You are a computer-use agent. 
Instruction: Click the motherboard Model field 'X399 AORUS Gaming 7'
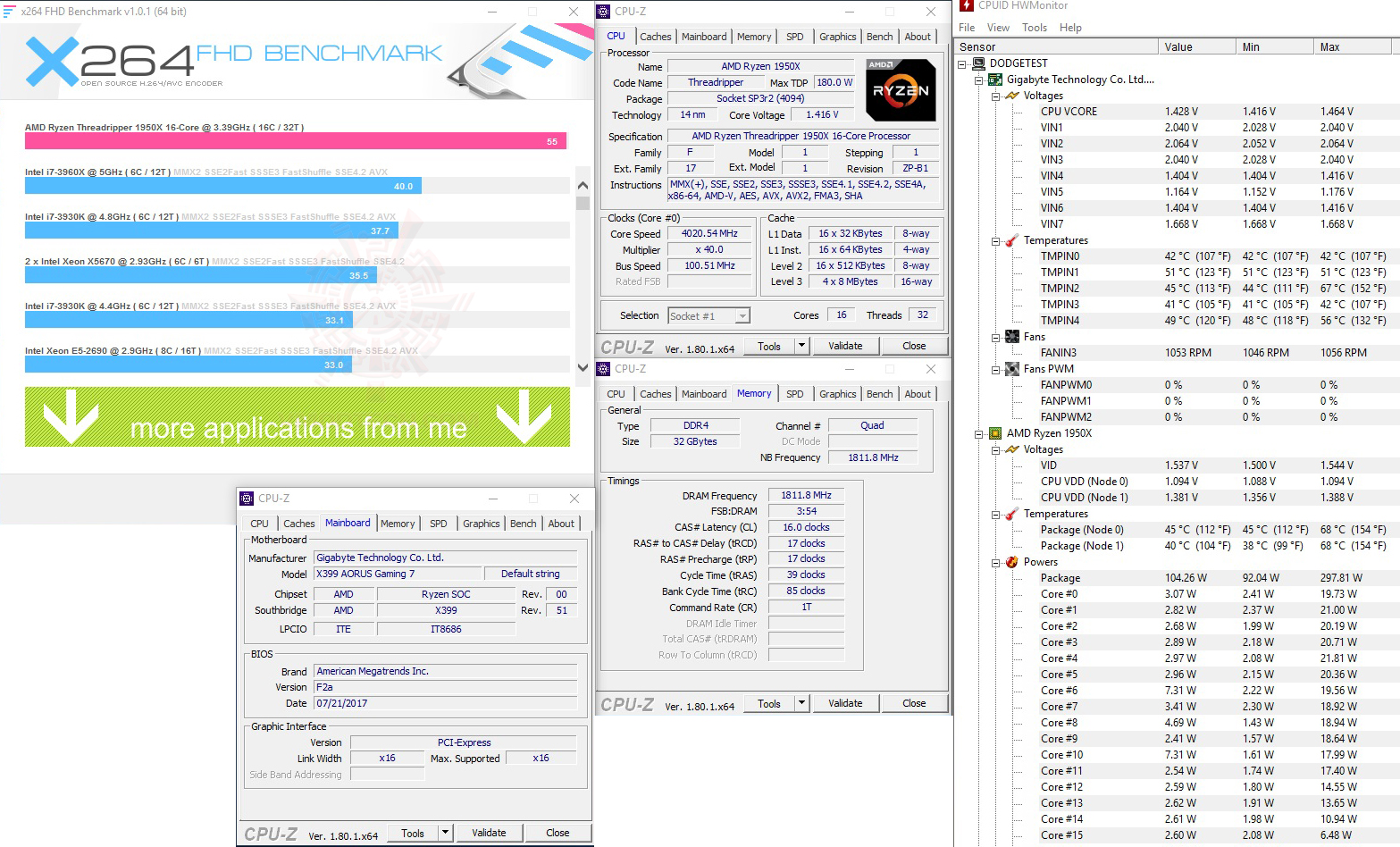point(398,574)
